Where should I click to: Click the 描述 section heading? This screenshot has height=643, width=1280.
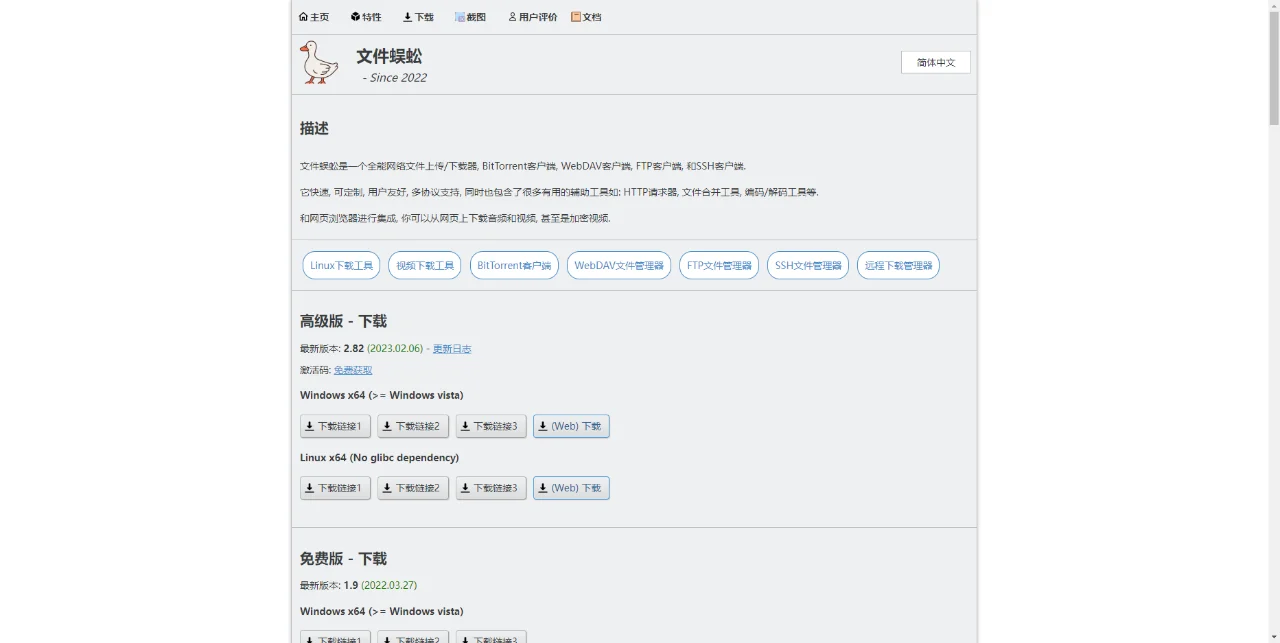point(314,128)
